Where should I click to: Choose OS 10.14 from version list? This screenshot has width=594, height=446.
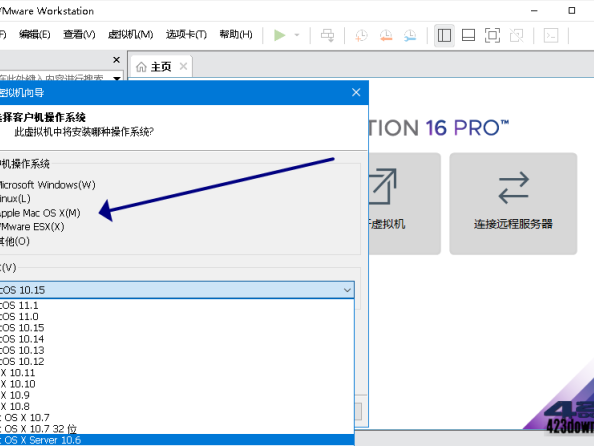[177, 339]
